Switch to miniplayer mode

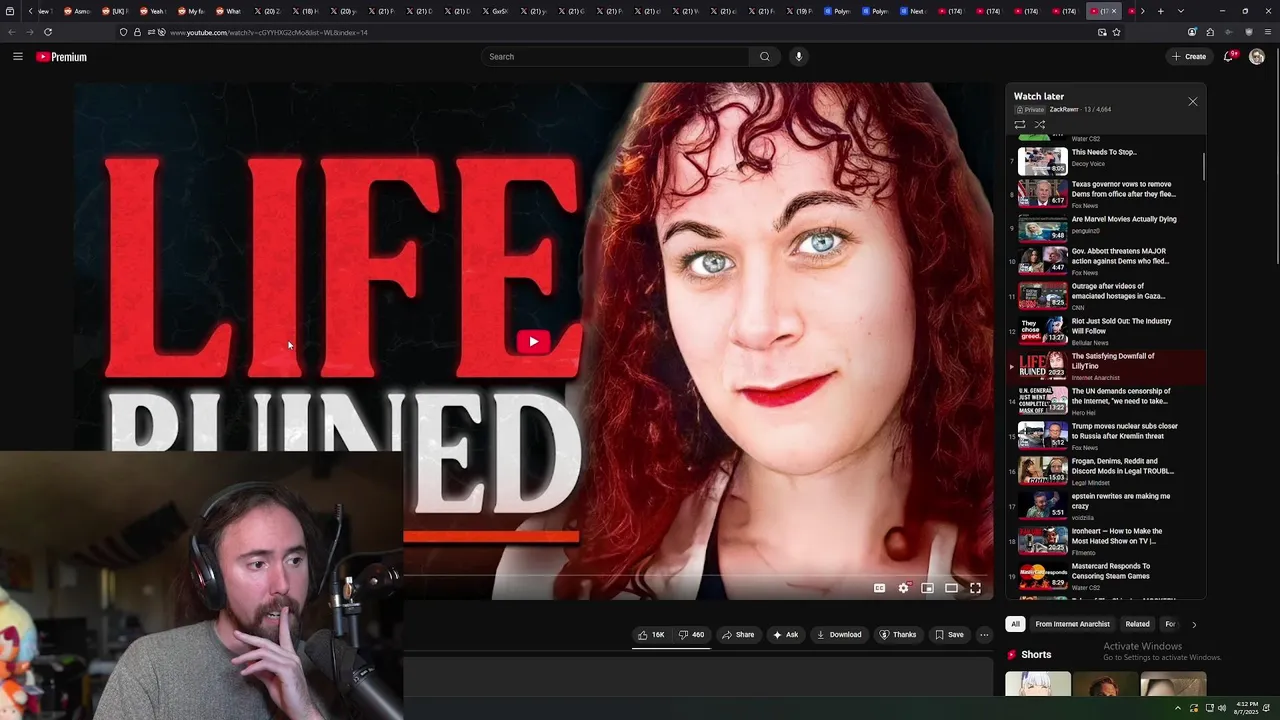coord(927,588)
